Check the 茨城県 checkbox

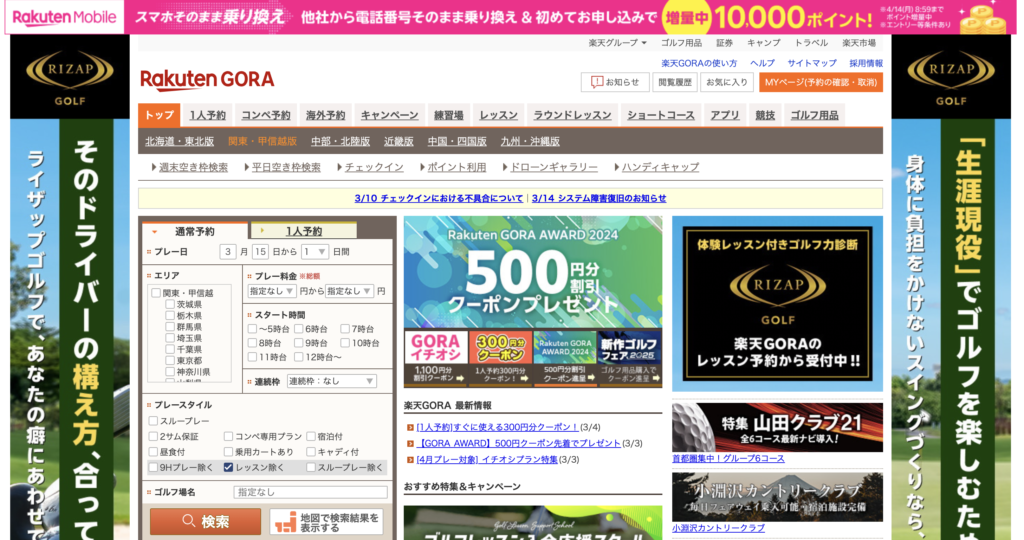pyautogui.click(x=170, y=304)
